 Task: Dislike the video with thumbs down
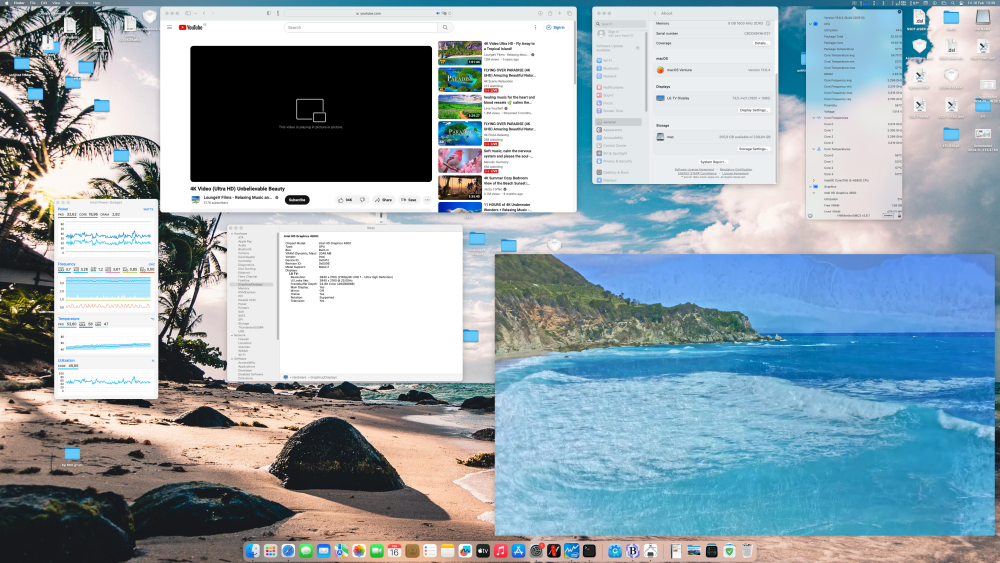pos(362,200)
